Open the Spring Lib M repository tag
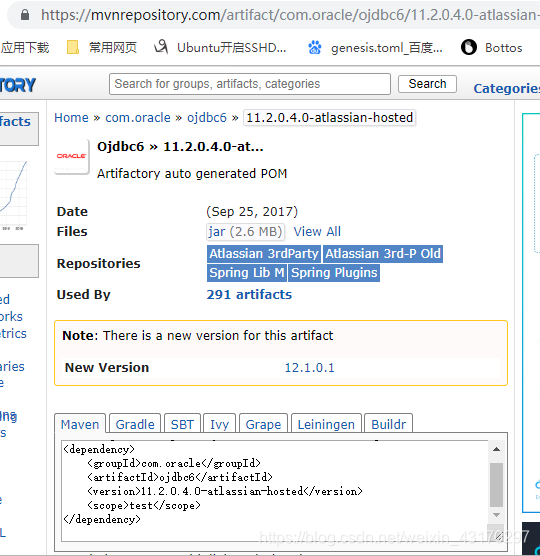The height and width of the screenshot is (556, 540). point(247,273)
